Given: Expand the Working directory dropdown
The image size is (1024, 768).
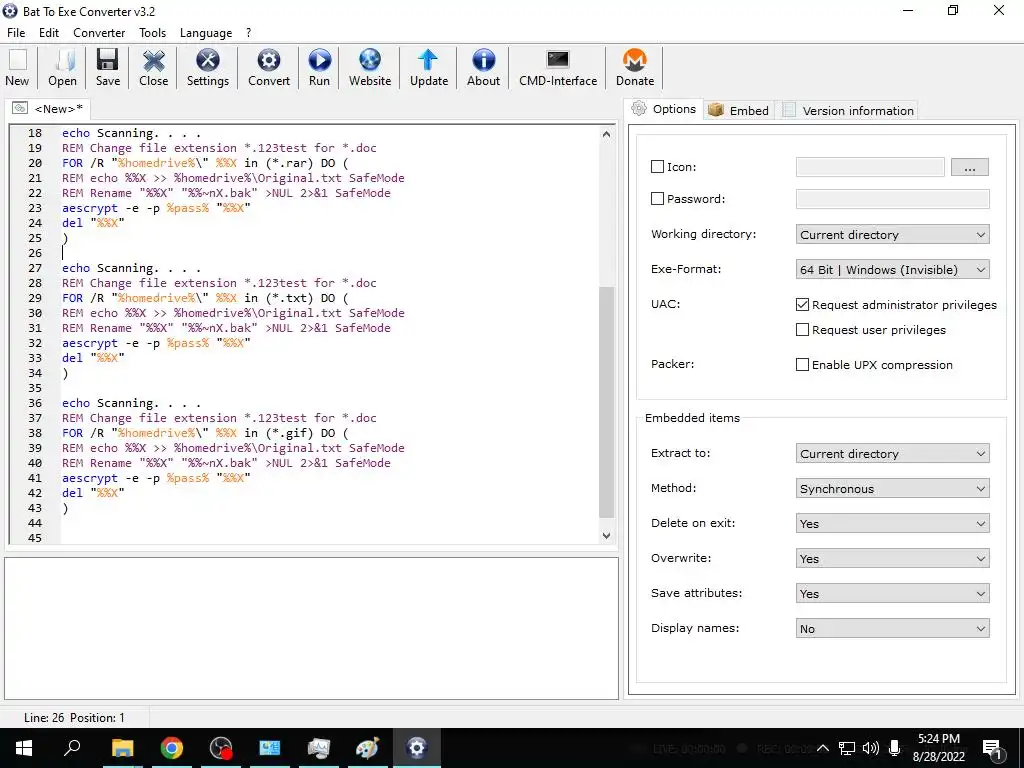Looking at the screenshot, I should pos(892,234).
